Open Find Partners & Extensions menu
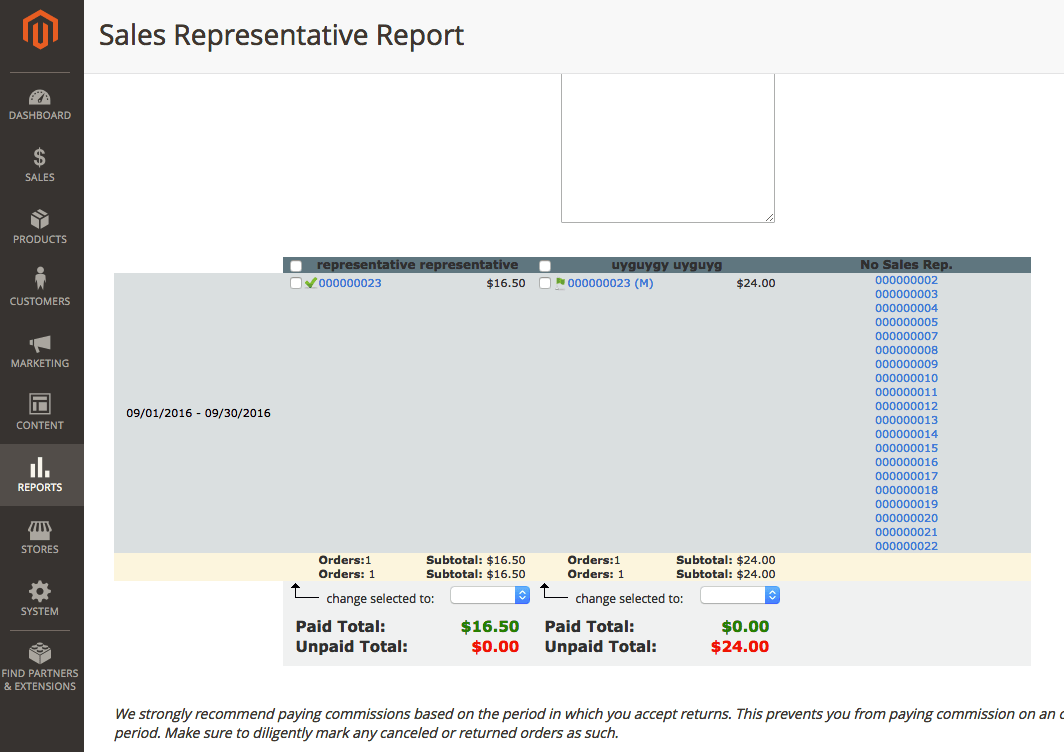 (x=40, y=666)
